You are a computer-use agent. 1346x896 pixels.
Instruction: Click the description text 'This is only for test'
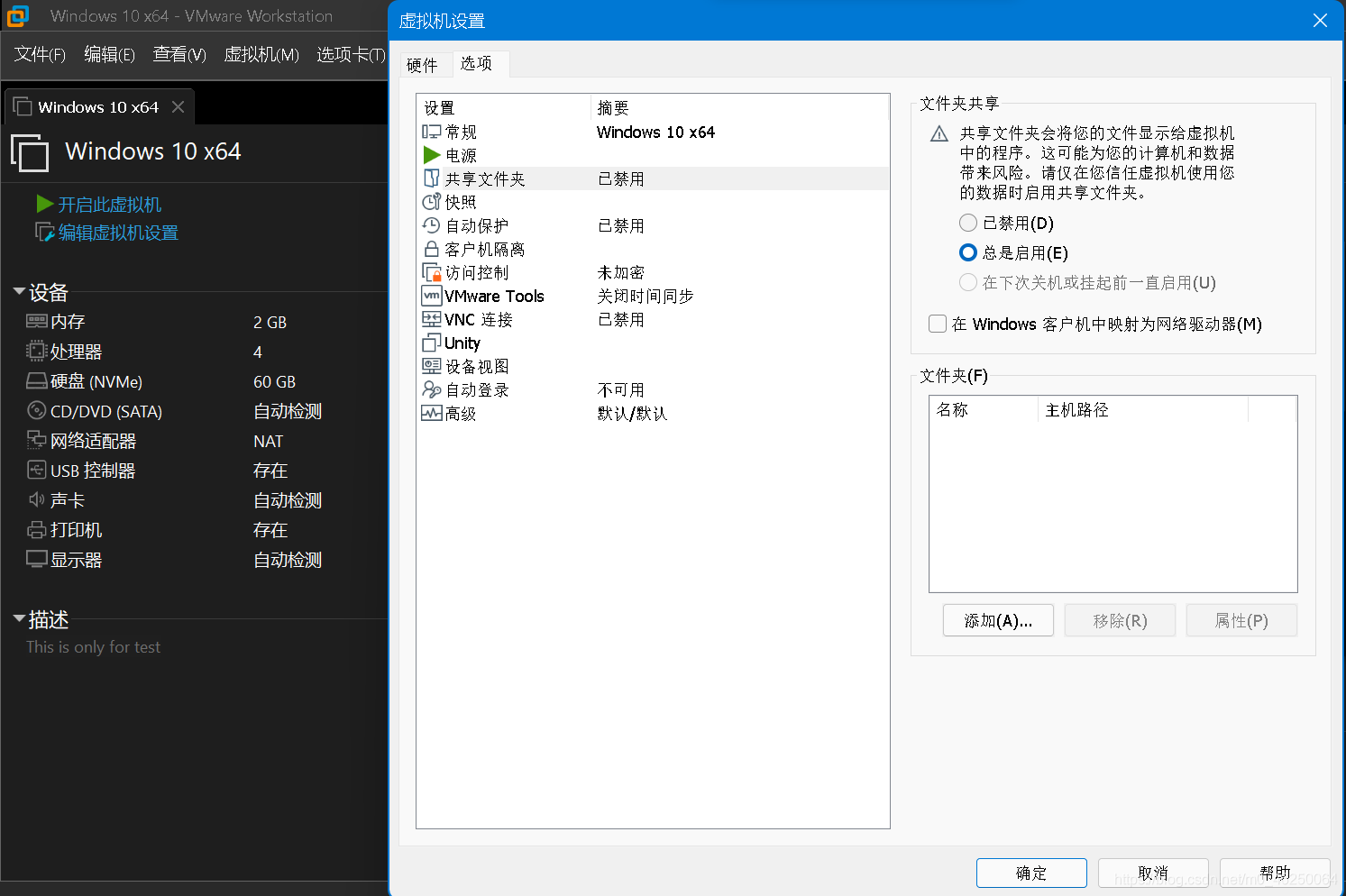[93, 647]
